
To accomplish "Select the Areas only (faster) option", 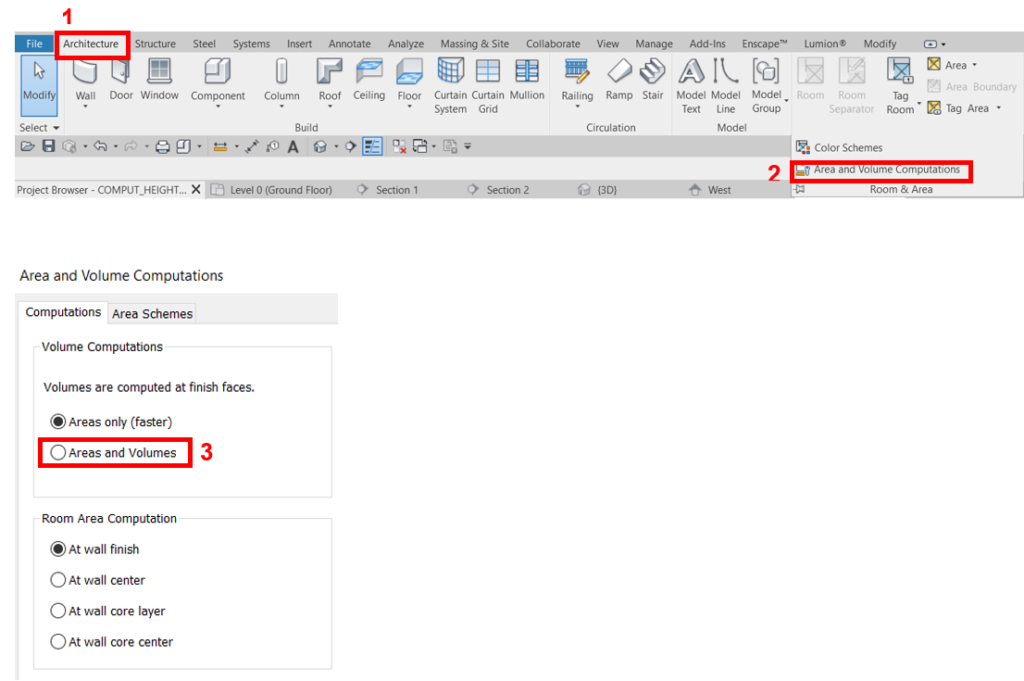I will click(x=111, y=422).
